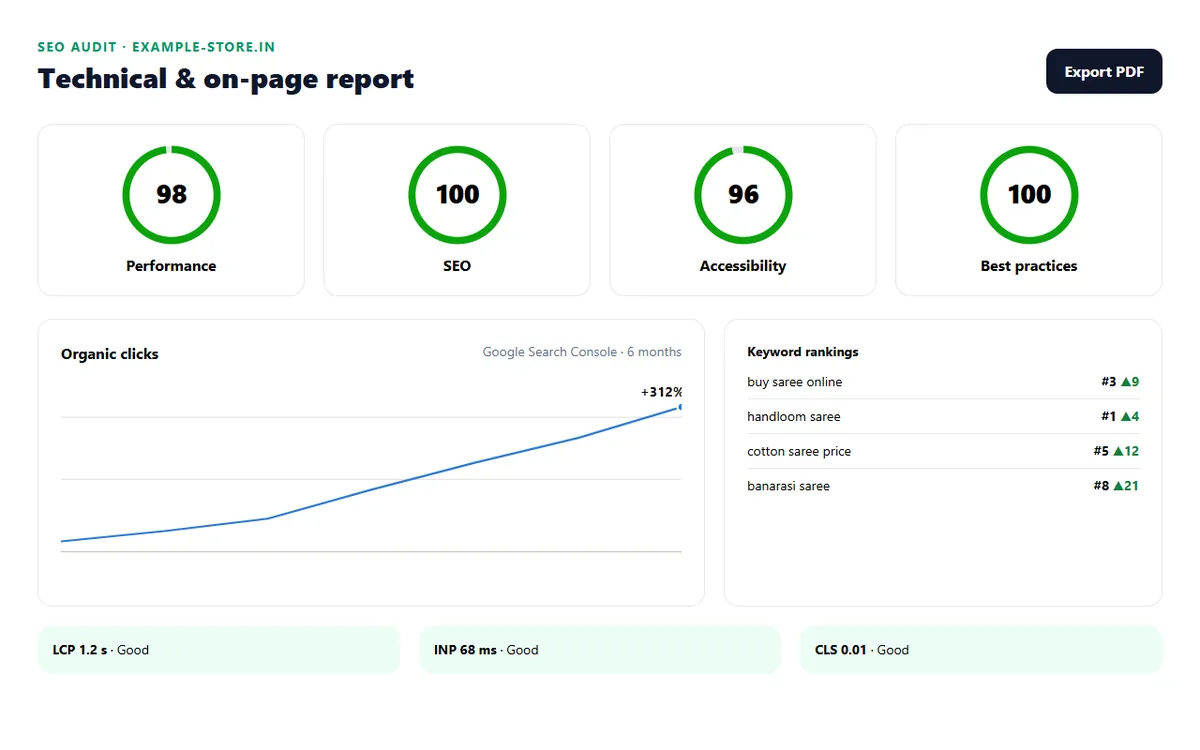The image size is (1200, 750).
Task: Click the Best practices card label
Action: [x=1029, y=266]
